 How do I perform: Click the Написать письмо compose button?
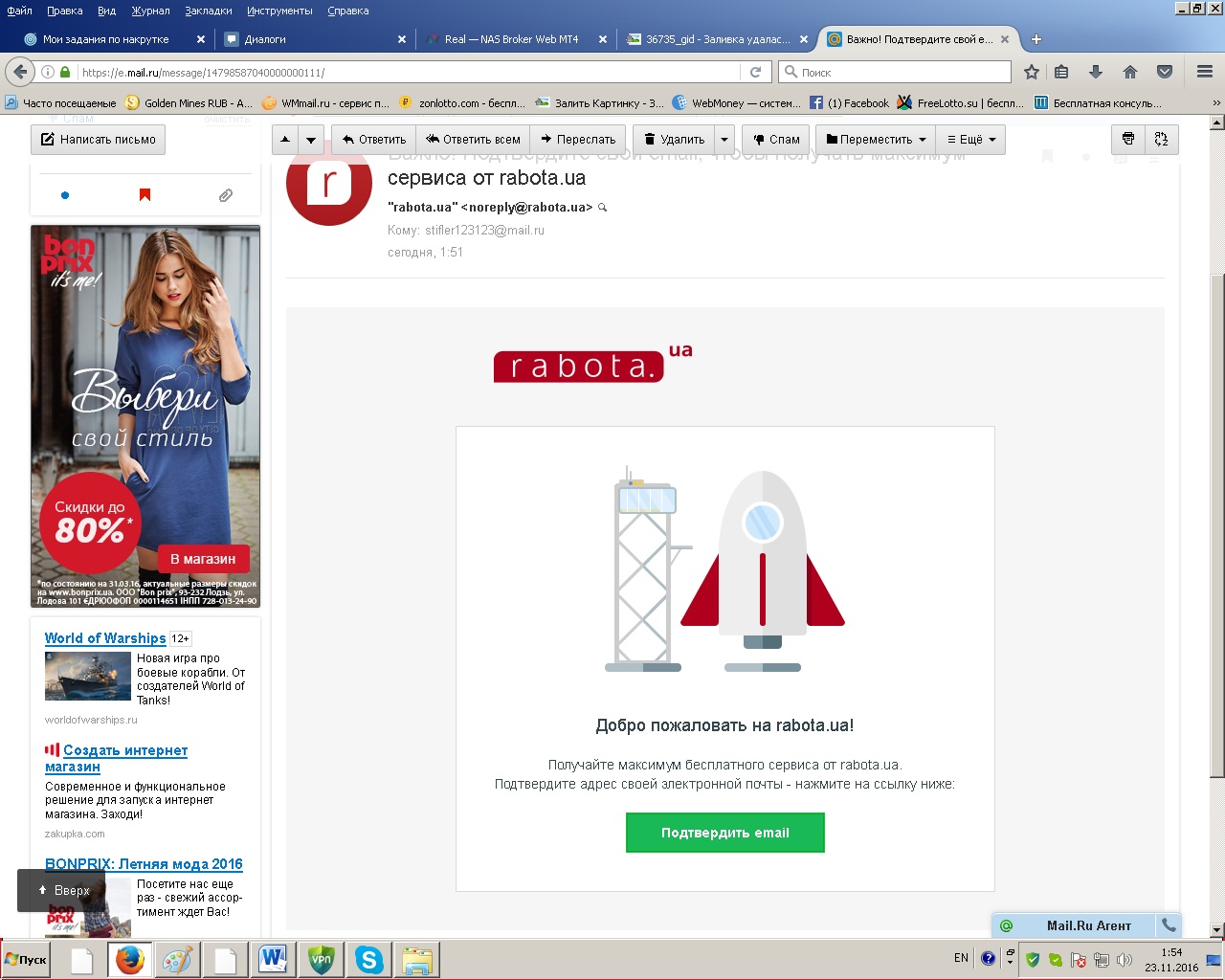coord(99,139)
